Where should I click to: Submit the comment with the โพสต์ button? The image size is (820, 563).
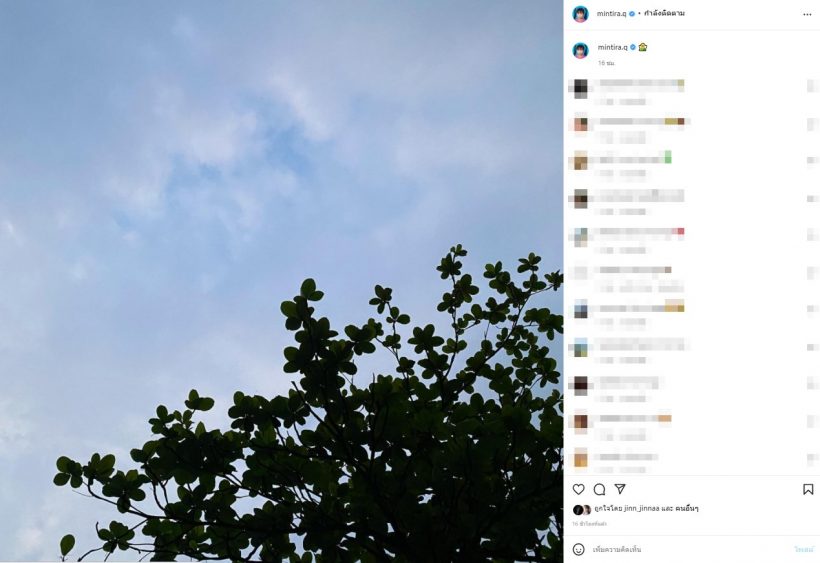coord(804,549)
